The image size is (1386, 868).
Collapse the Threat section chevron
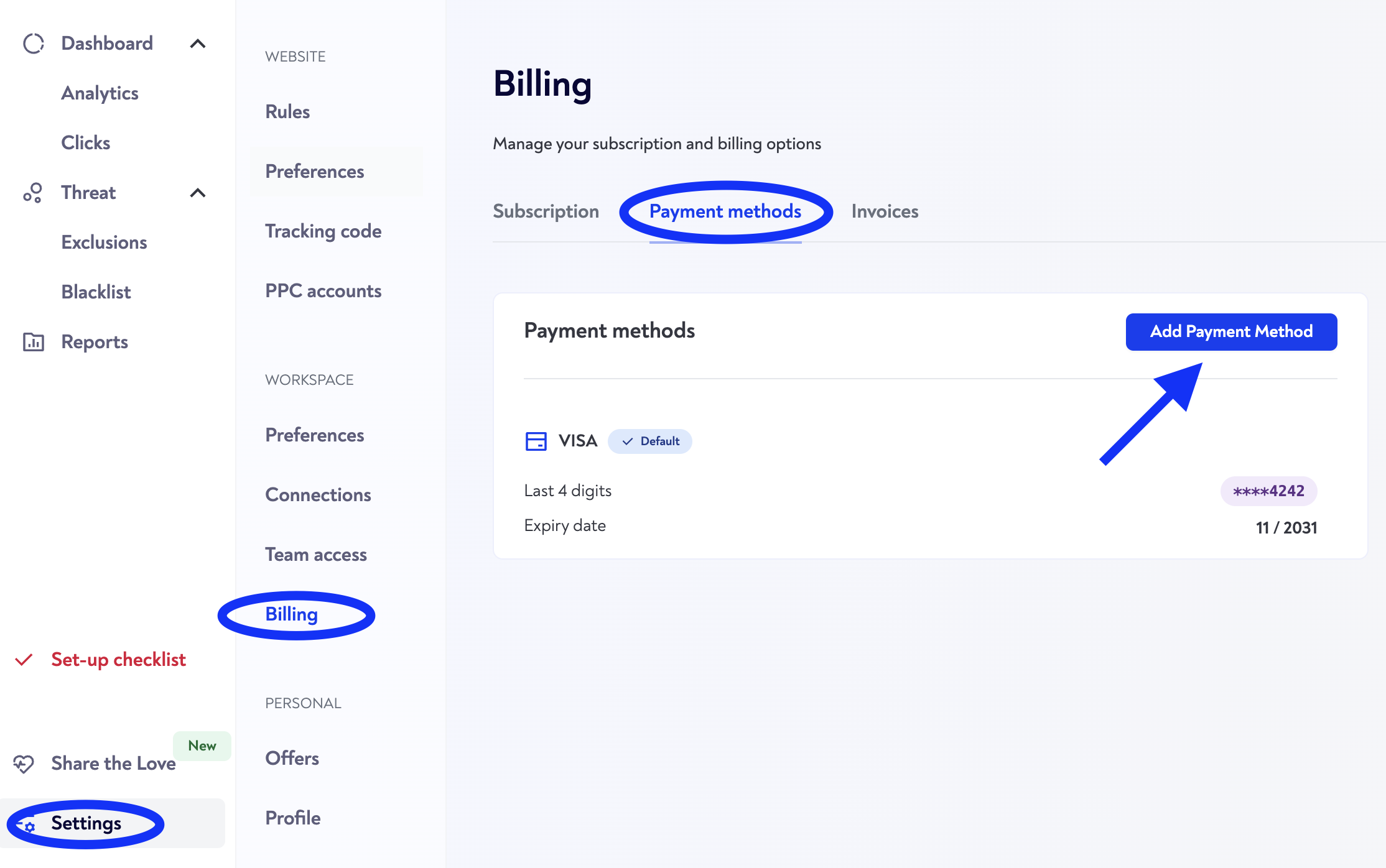[198, 193]
